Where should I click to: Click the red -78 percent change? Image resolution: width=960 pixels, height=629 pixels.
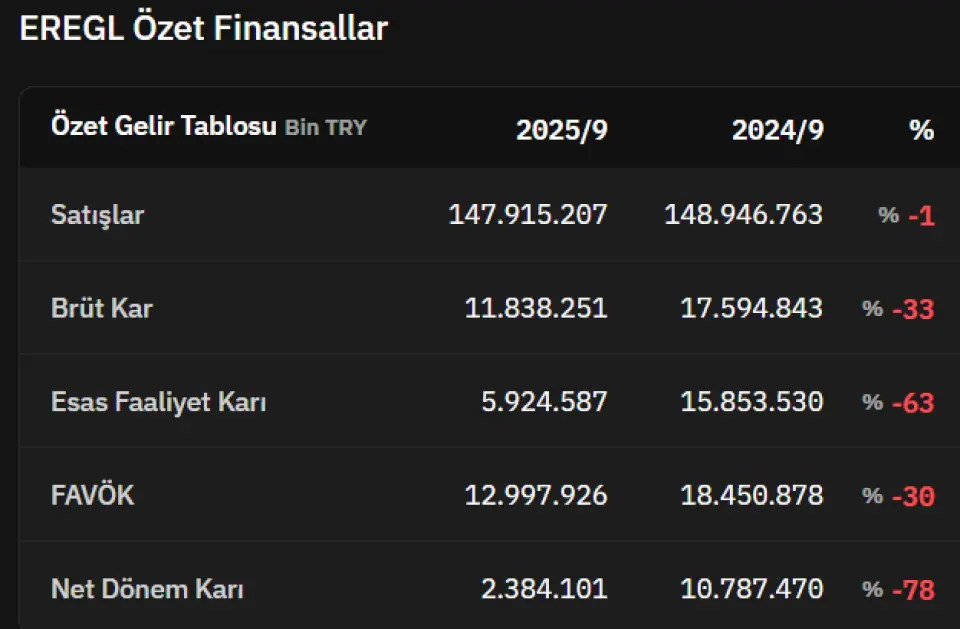click(912, 591)
